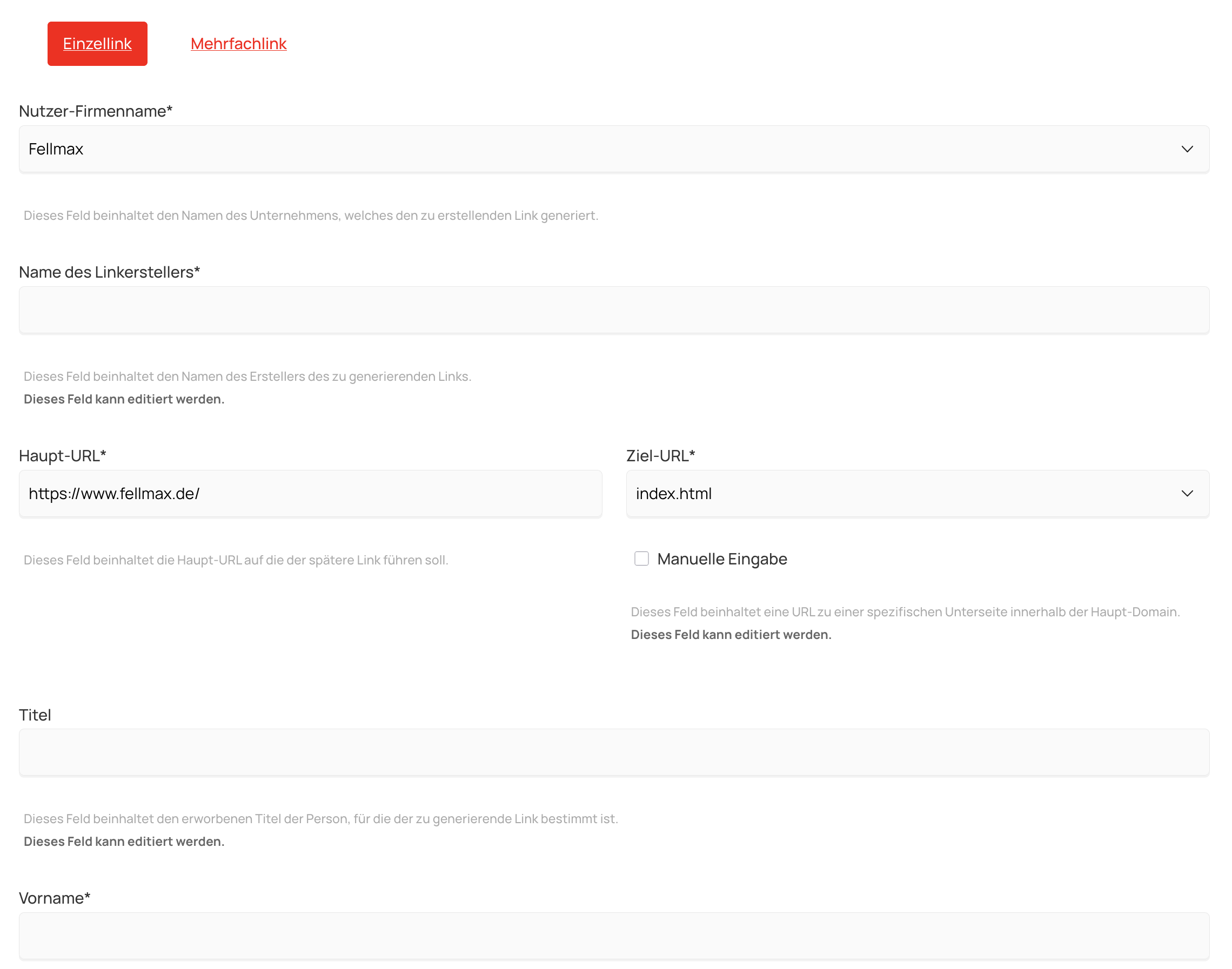Click the chevron in Nutzer-Firmenname dropdown
The height and width of the screenshot is (969, 1232).
pyautogui.click(x=1187, y=149)
